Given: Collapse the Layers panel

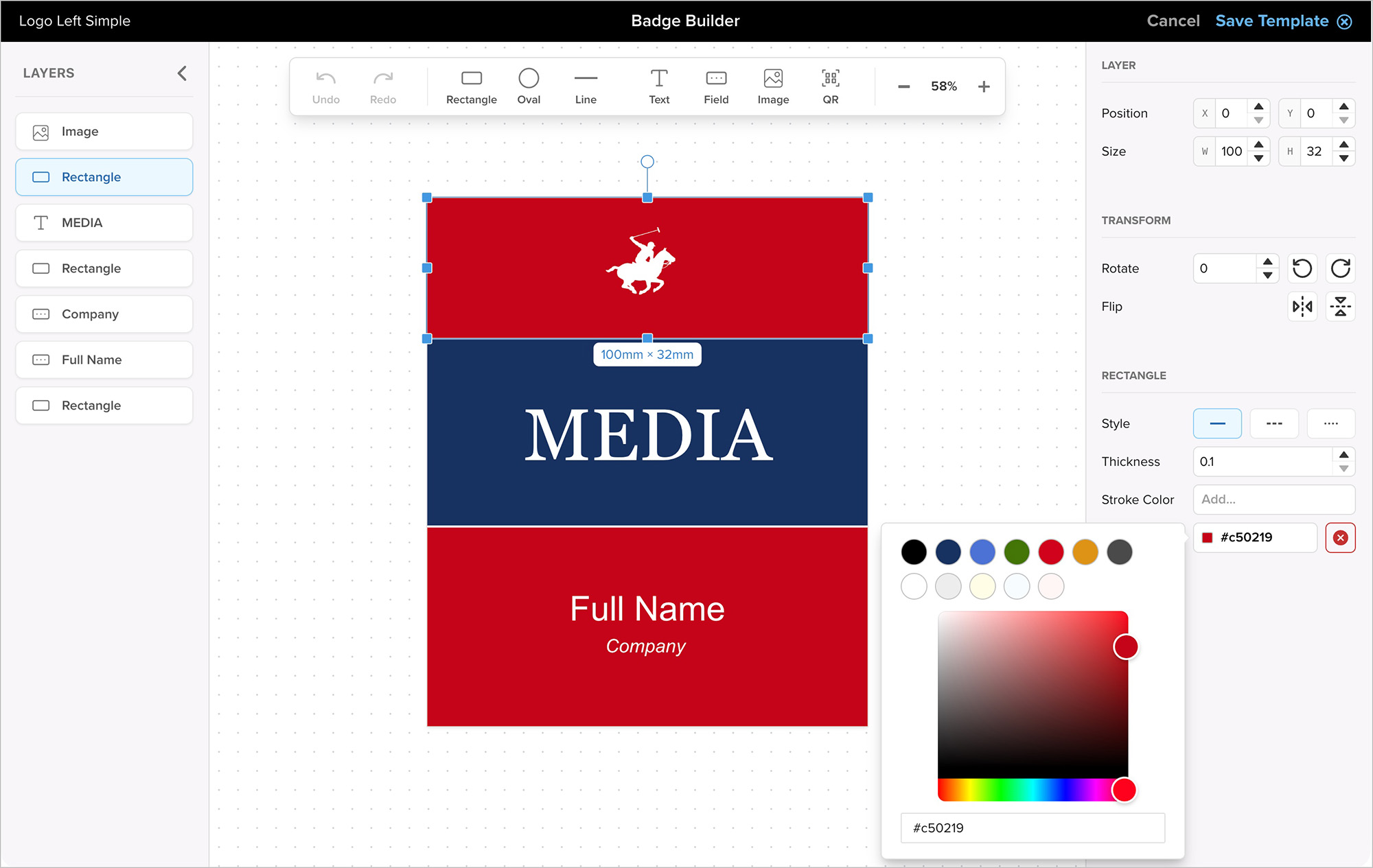Looking at the screenshot, I should pyautogui.click(x=181, y=72).
